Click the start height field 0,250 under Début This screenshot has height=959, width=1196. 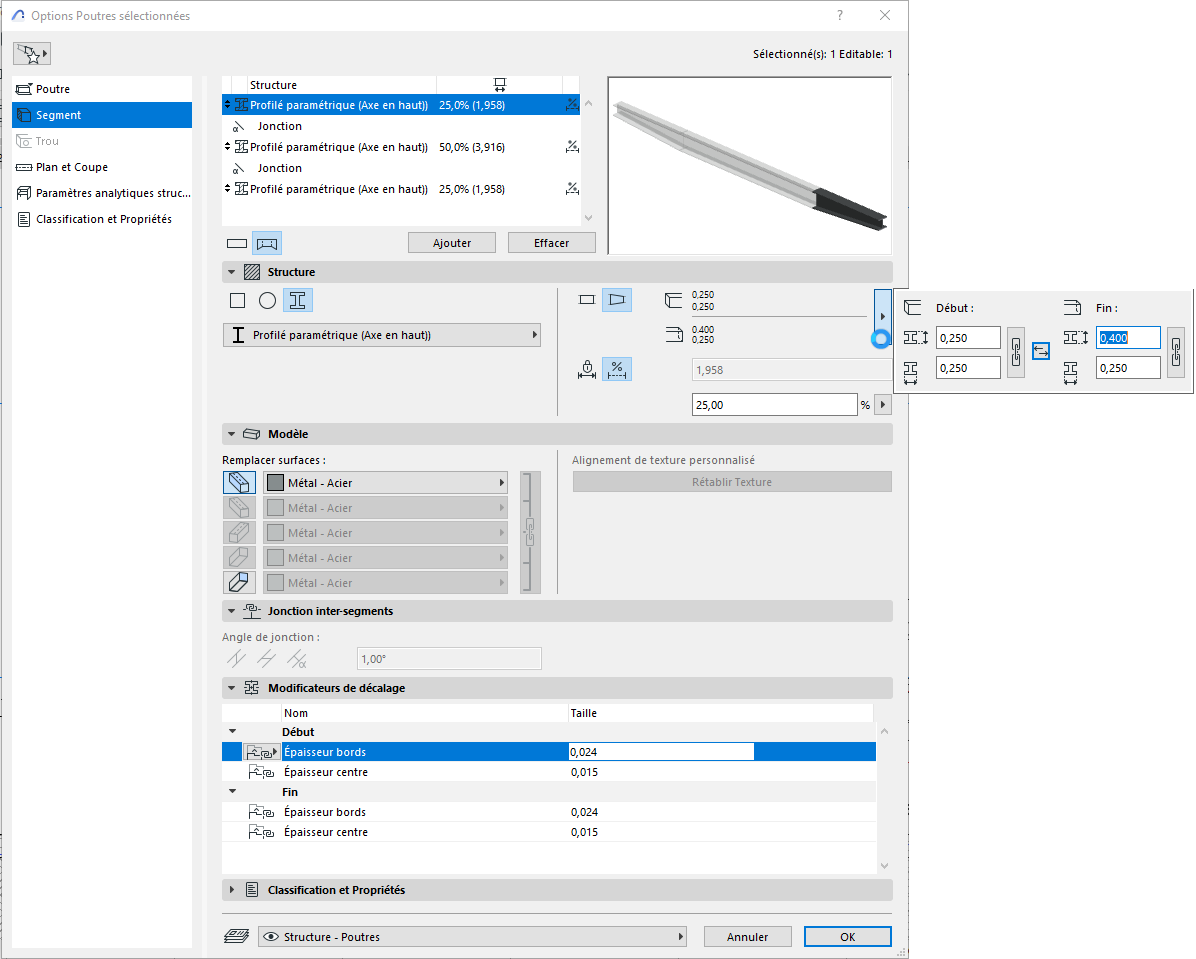point(968,338)
